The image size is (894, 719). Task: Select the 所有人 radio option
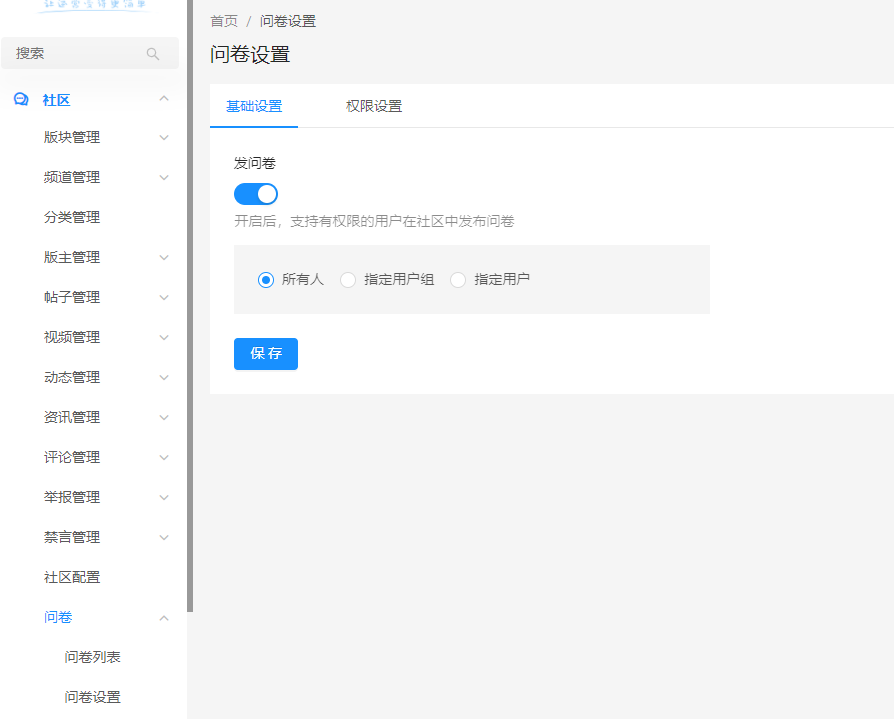(x=266, y=280)
